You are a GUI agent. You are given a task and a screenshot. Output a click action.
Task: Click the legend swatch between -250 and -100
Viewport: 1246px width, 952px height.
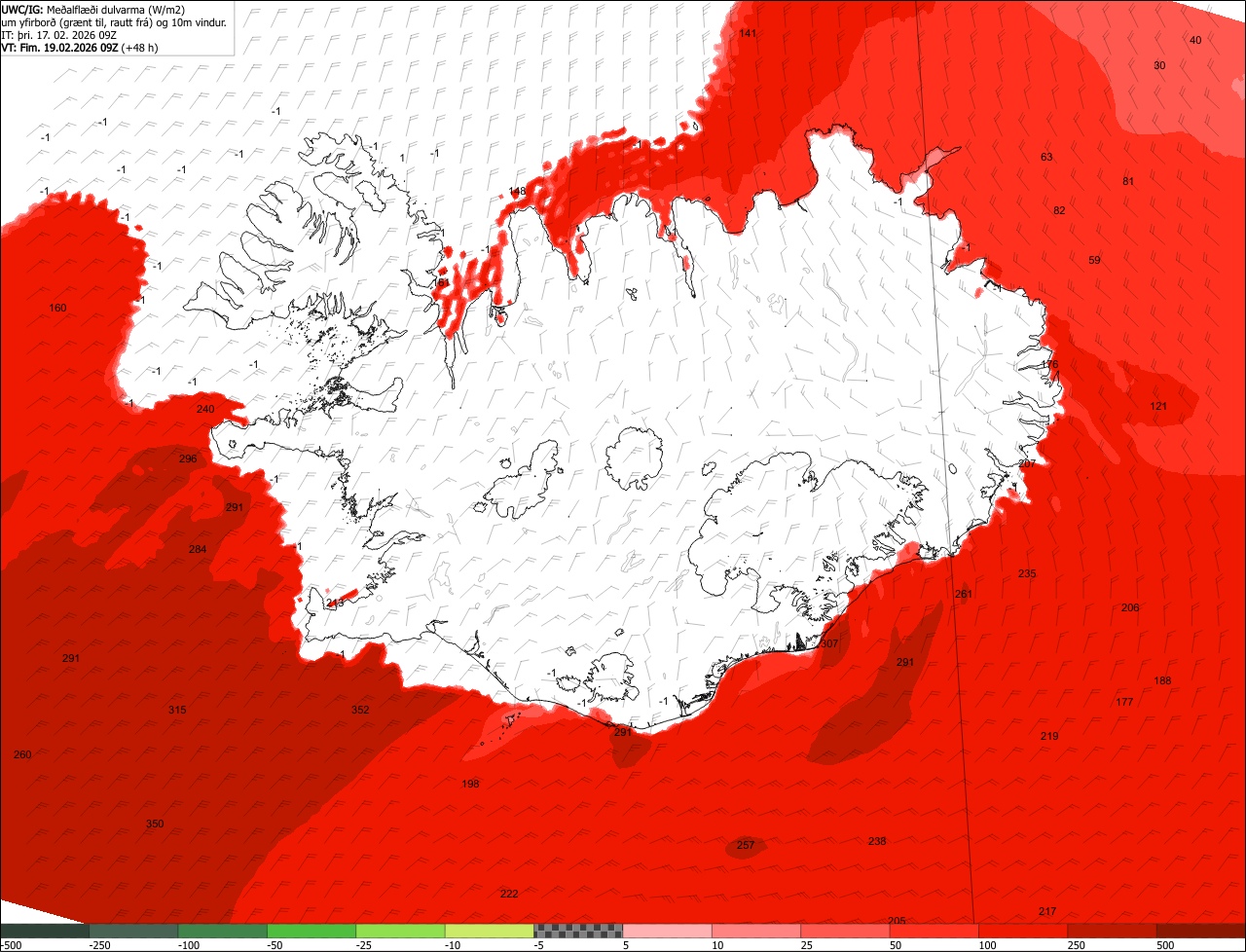pos(133,932)
